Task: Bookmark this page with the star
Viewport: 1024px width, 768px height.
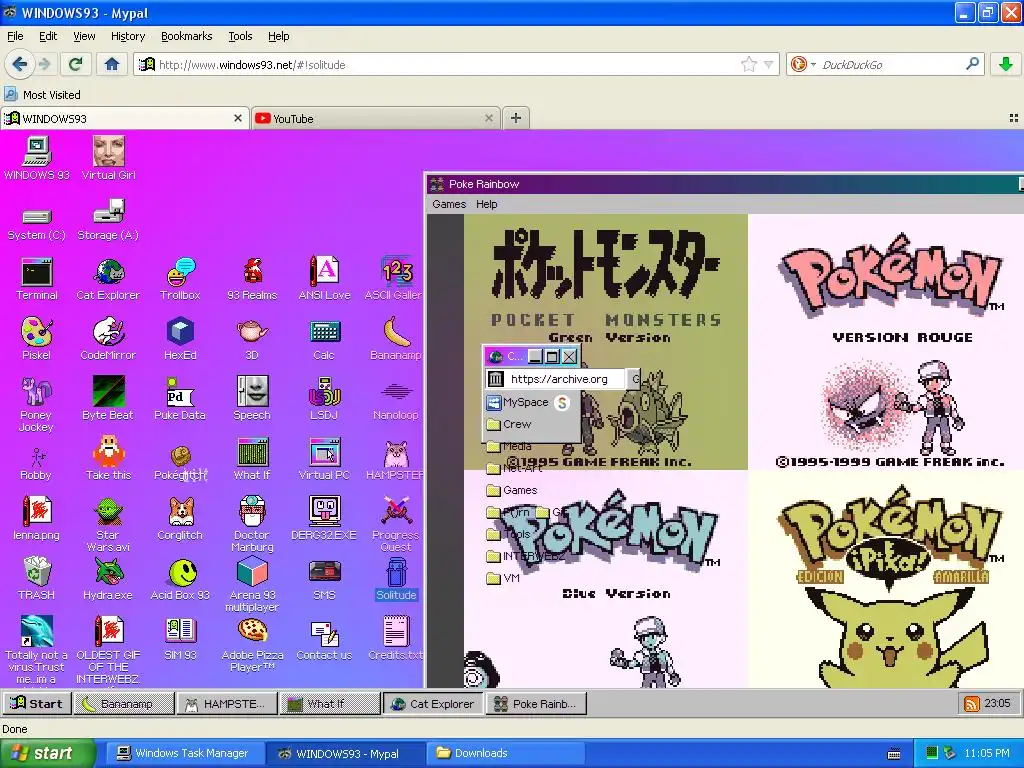Action: pos(748,64)
